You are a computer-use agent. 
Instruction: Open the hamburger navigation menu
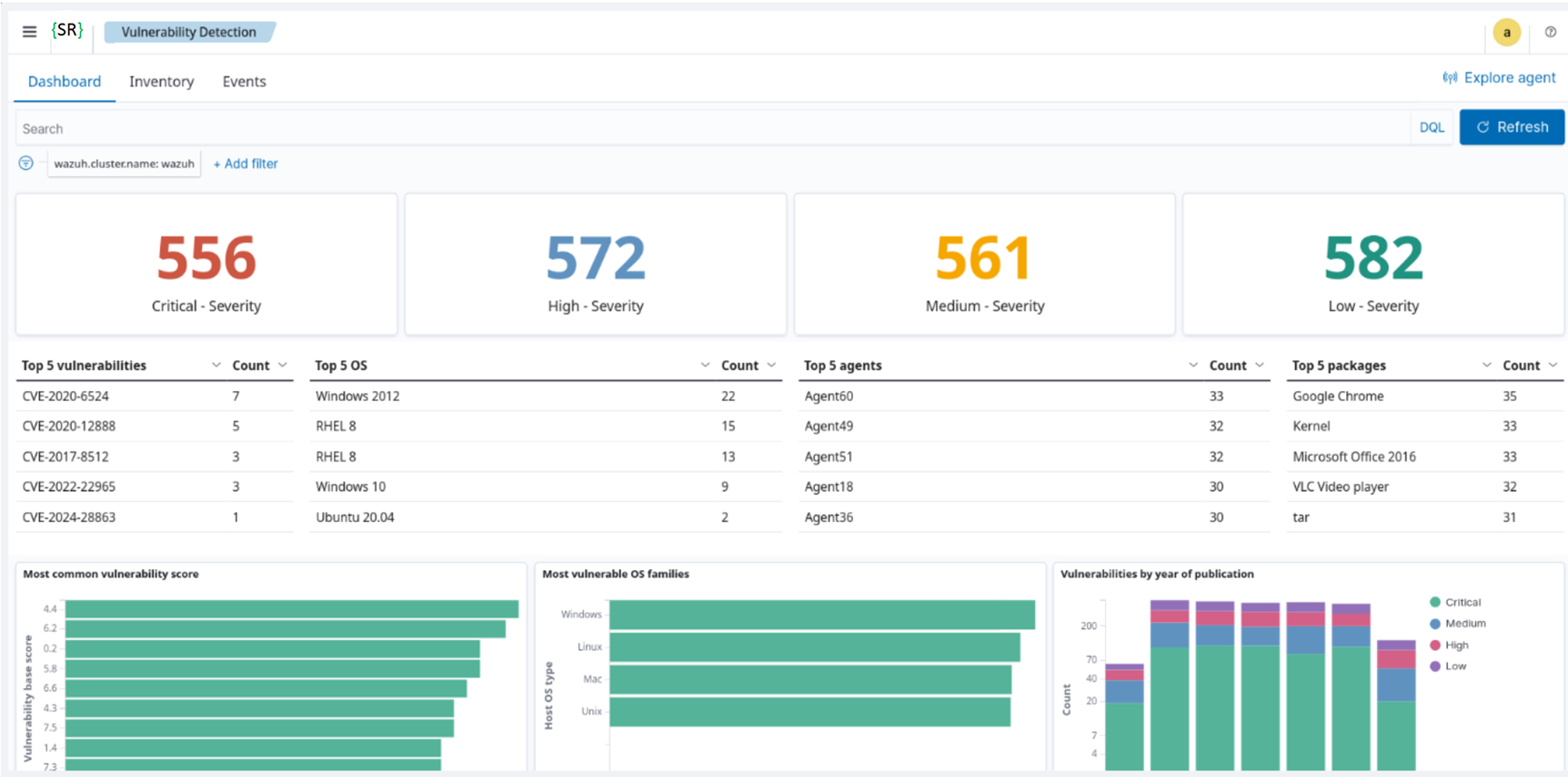29,32
